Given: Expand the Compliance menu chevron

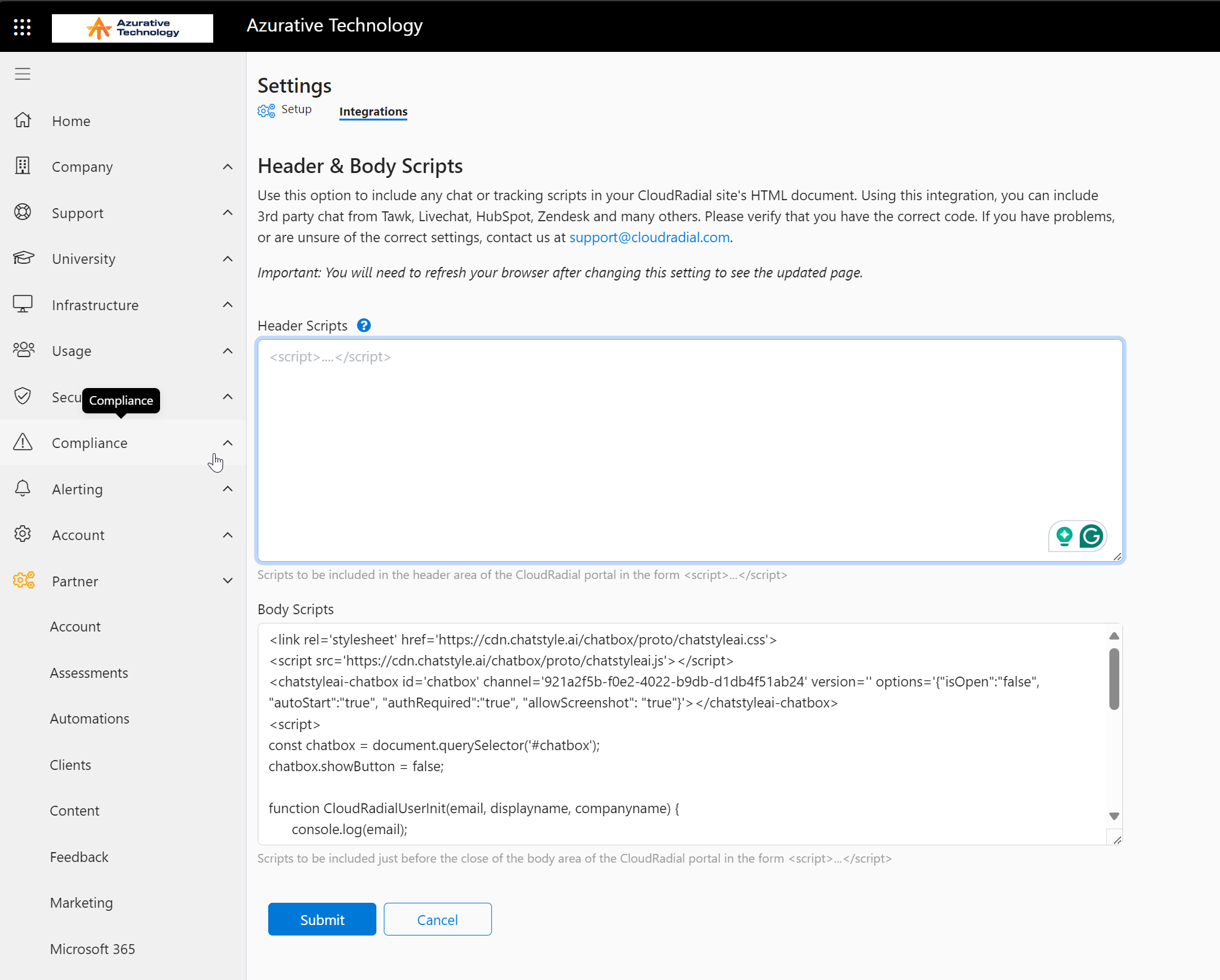Looking at the screenshot, I should 227,443.
